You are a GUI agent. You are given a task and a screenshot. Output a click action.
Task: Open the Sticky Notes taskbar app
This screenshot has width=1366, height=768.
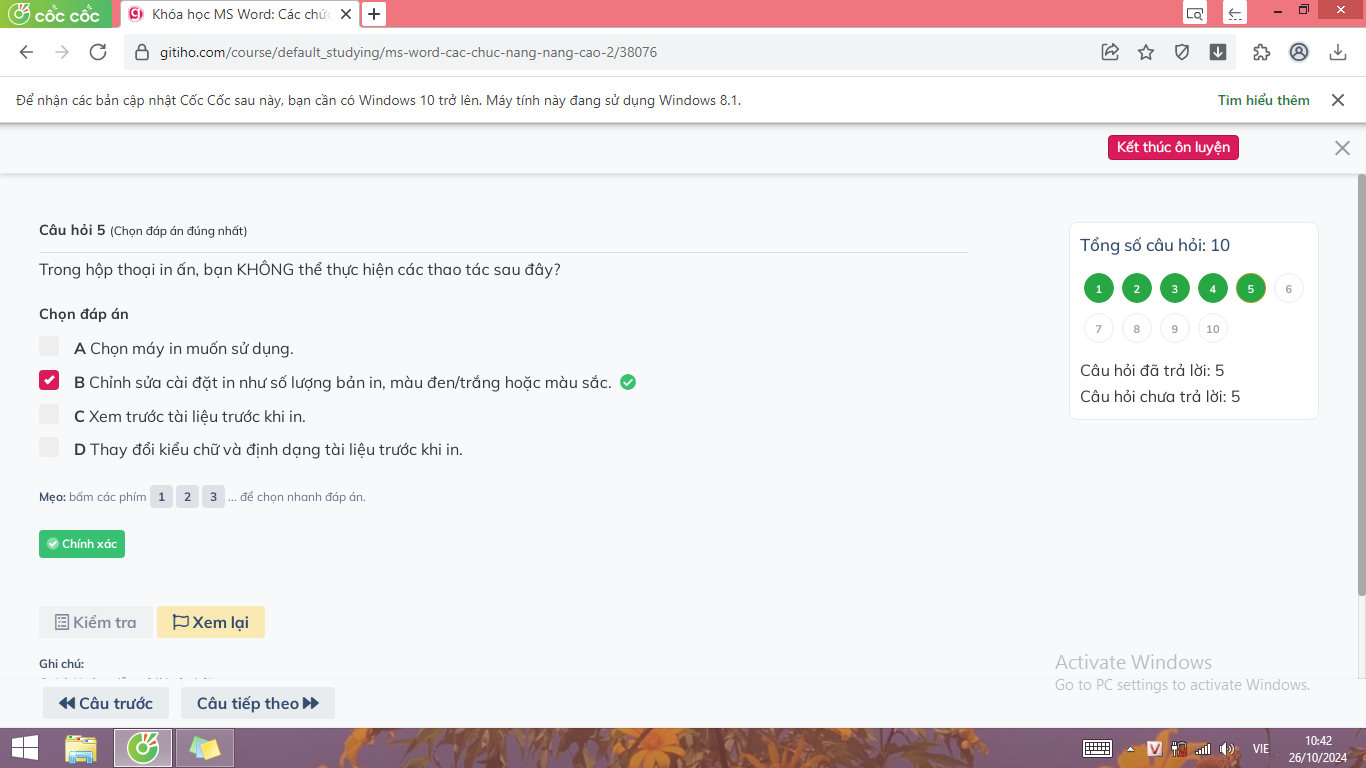(x=205, y=748)
